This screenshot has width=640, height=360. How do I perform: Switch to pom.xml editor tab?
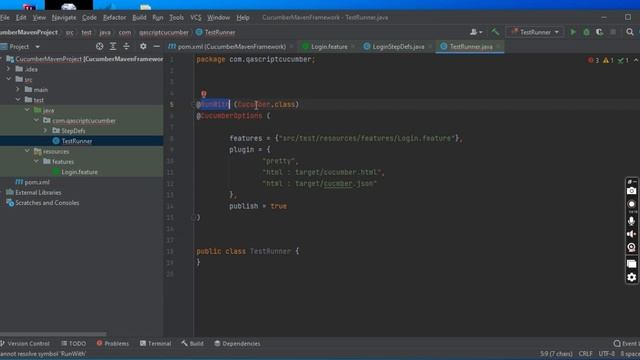click(231, 47)
